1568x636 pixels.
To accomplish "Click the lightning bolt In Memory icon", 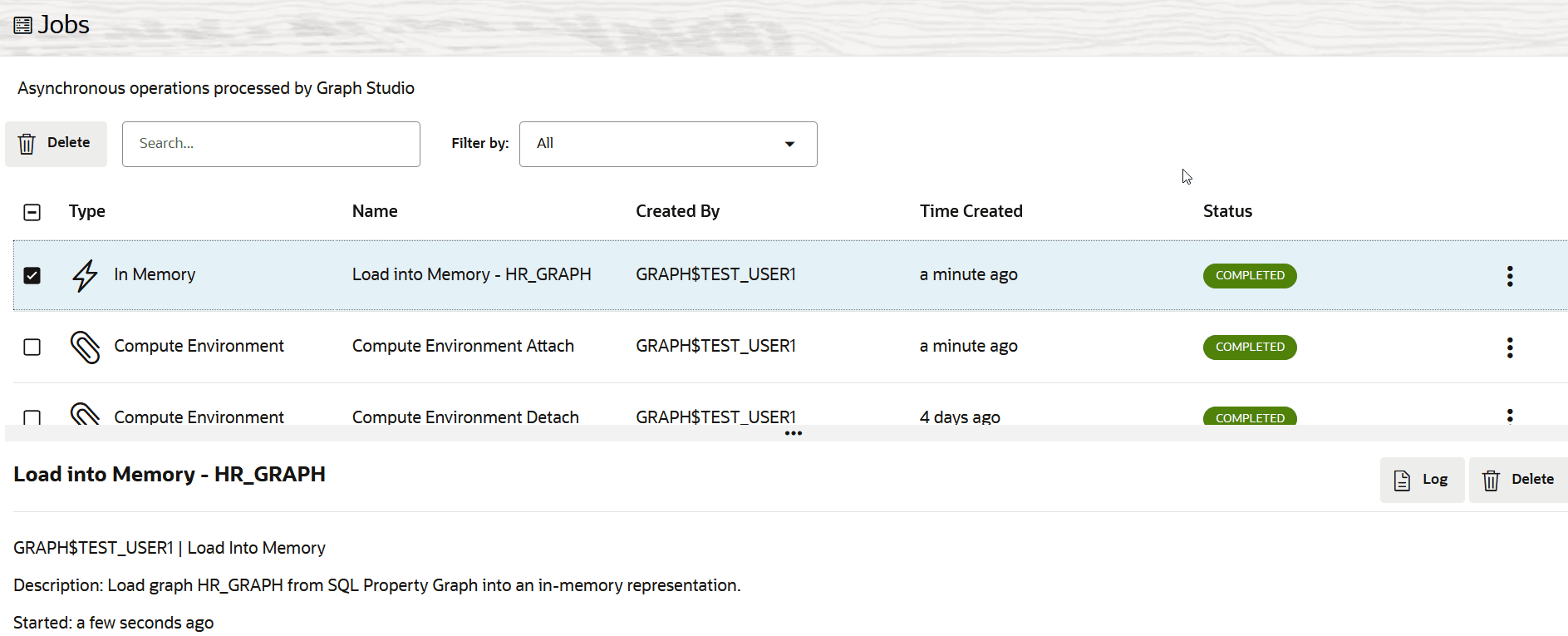I will click(85, 275).
